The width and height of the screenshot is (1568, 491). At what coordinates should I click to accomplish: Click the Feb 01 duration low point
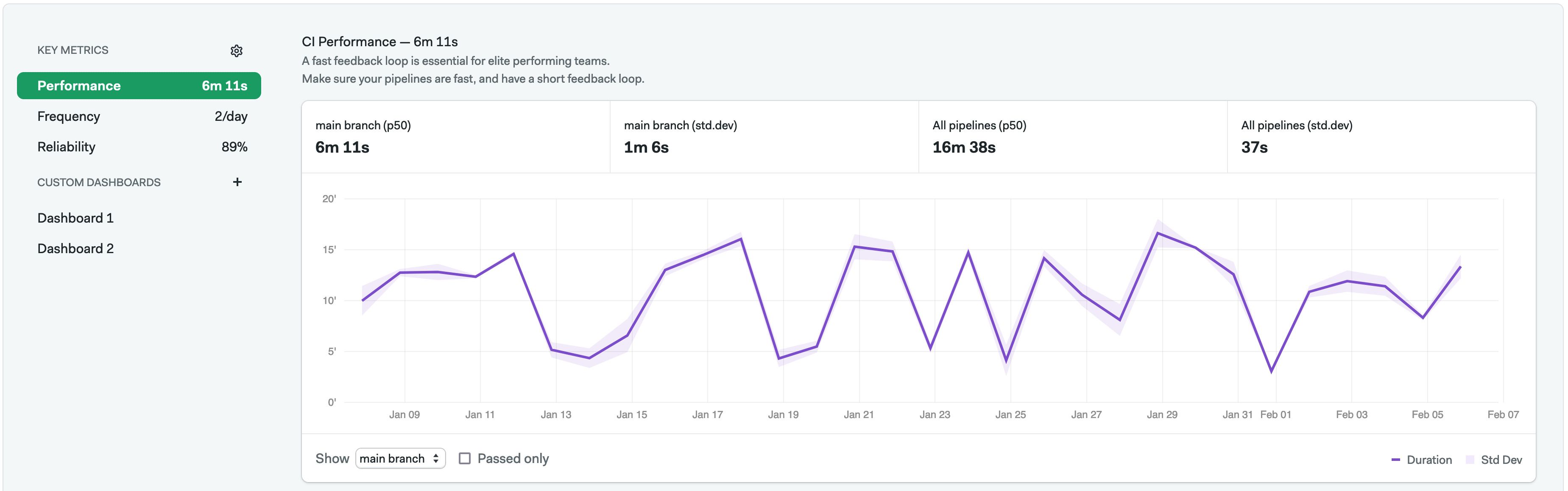click(x=1271, y=371)
